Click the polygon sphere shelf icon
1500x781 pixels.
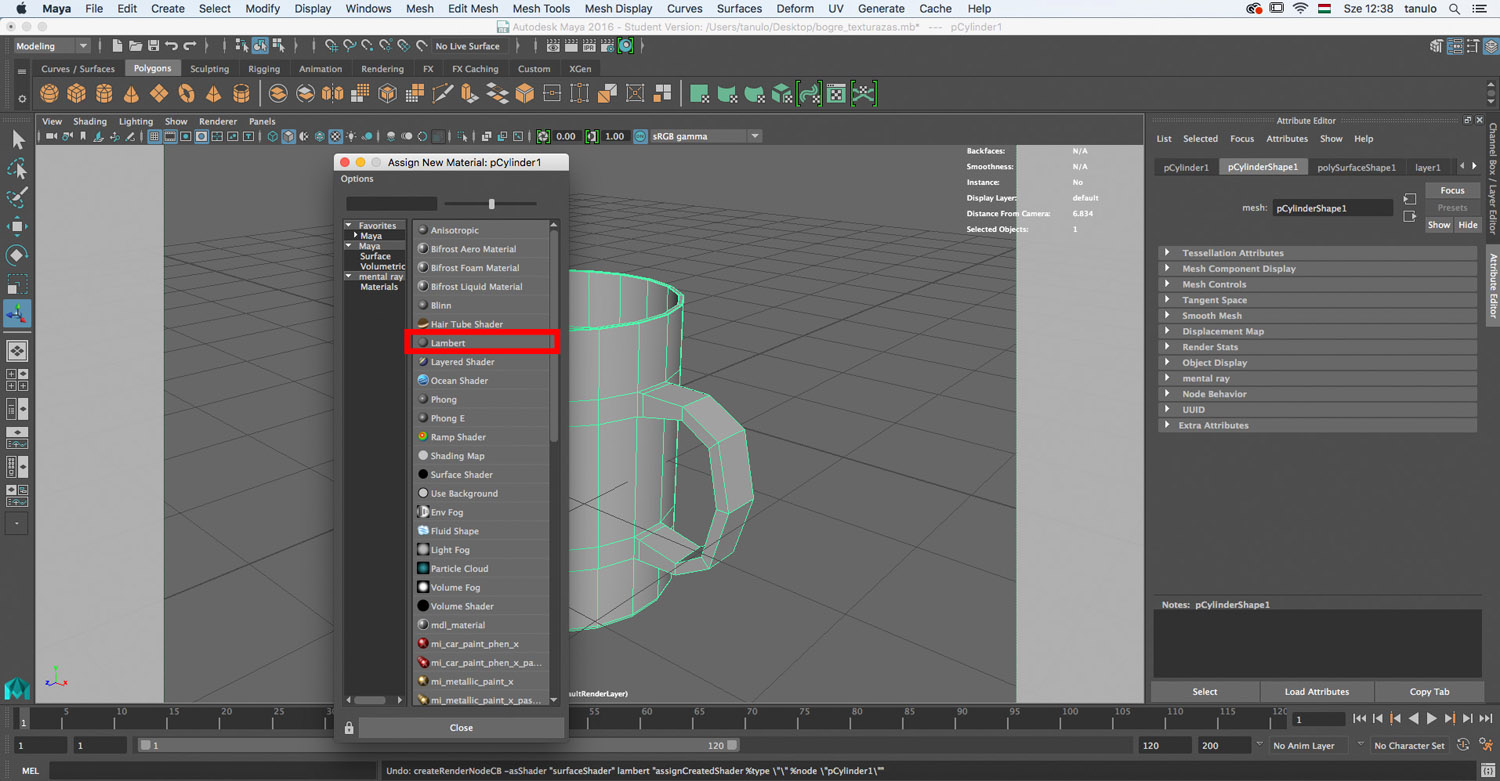tap(49, 94)
